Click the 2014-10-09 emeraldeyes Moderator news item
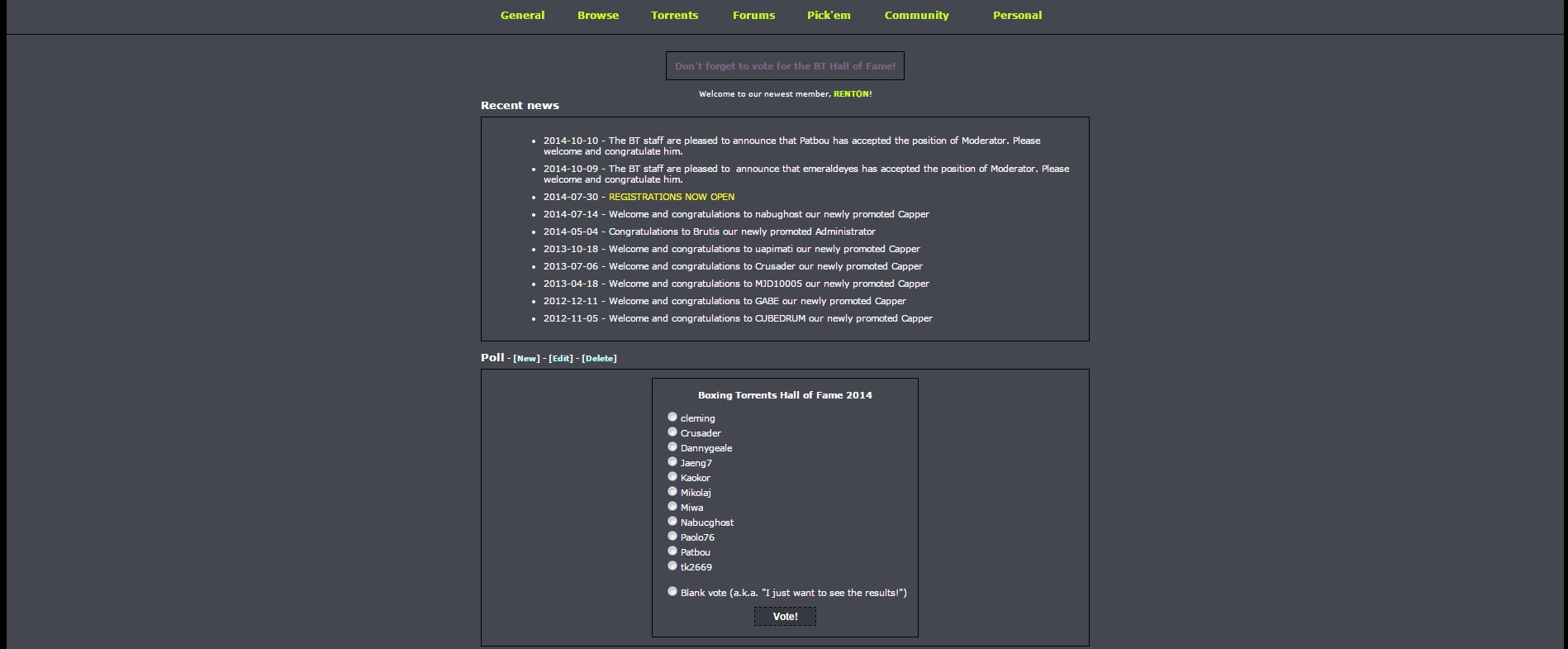The image size is (1568, 649). click(x=806, y=174)
